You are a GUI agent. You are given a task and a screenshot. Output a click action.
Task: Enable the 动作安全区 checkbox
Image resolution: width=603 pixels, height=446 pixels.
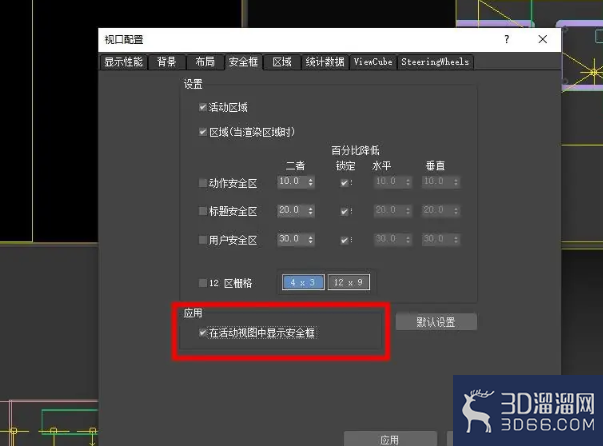click(x=203, y=183)
